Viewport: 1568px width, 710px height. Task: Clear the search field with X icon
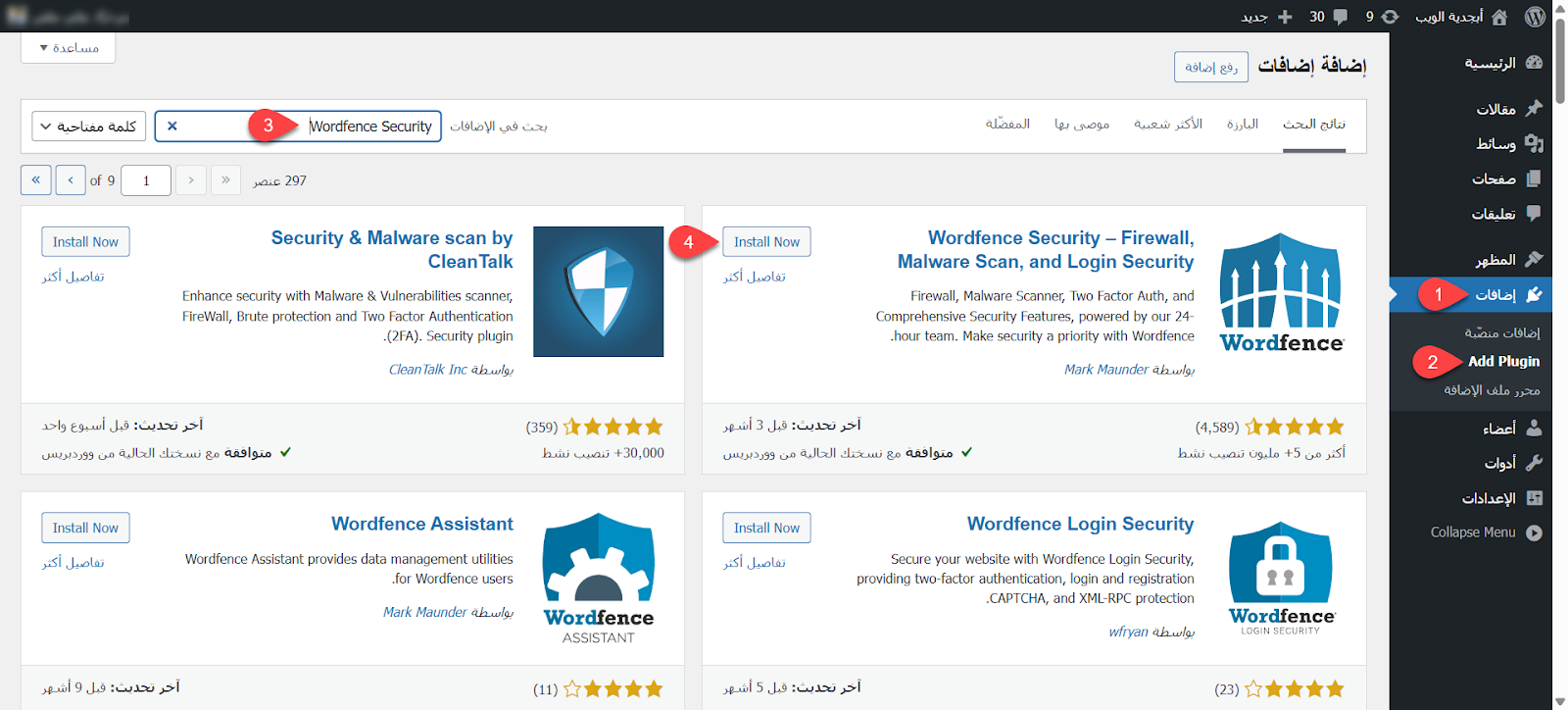pyautogui.click(x=172, y=127)
